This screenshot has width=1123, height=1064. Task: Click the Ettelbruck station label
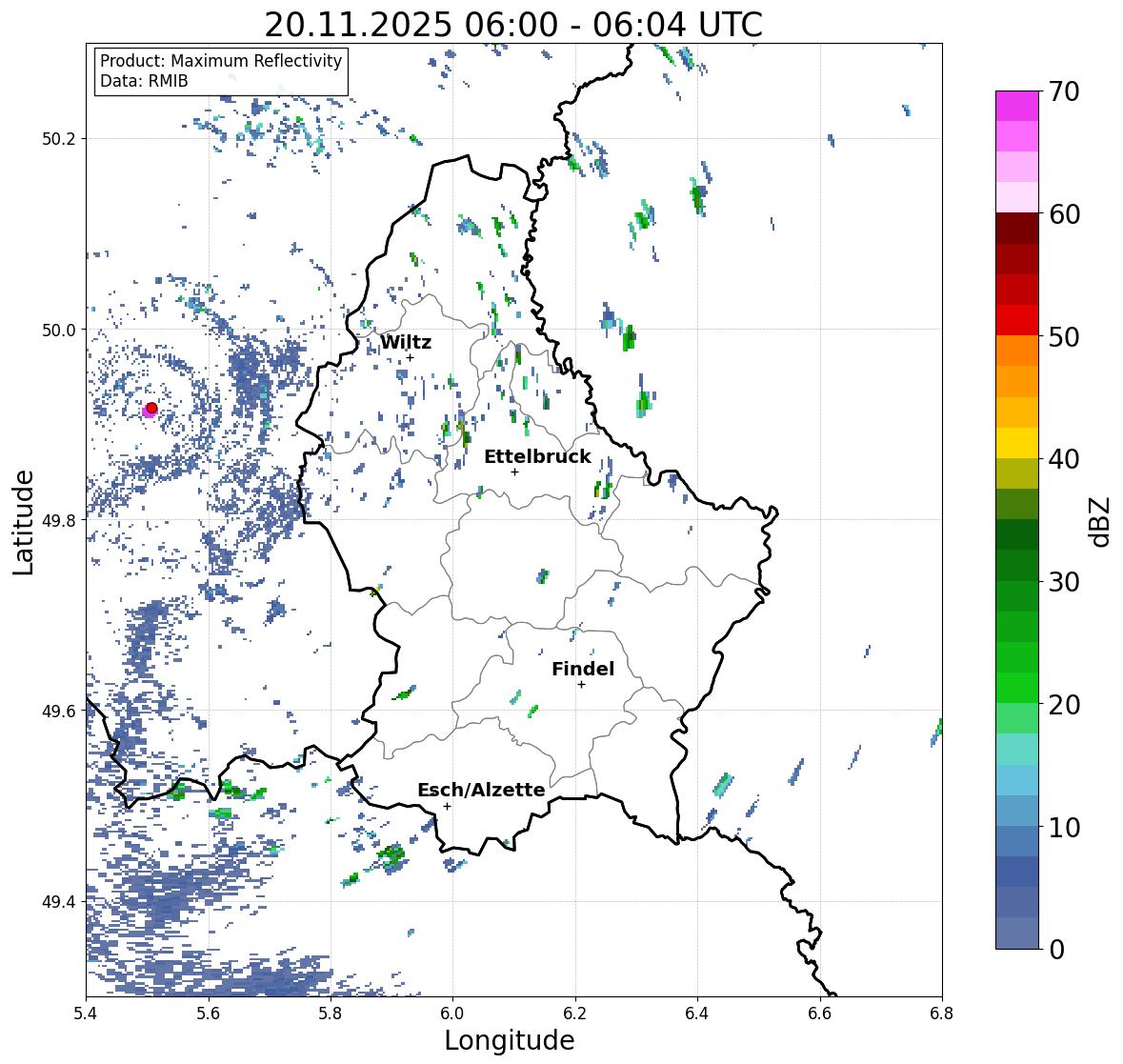[x=537, y=457]
